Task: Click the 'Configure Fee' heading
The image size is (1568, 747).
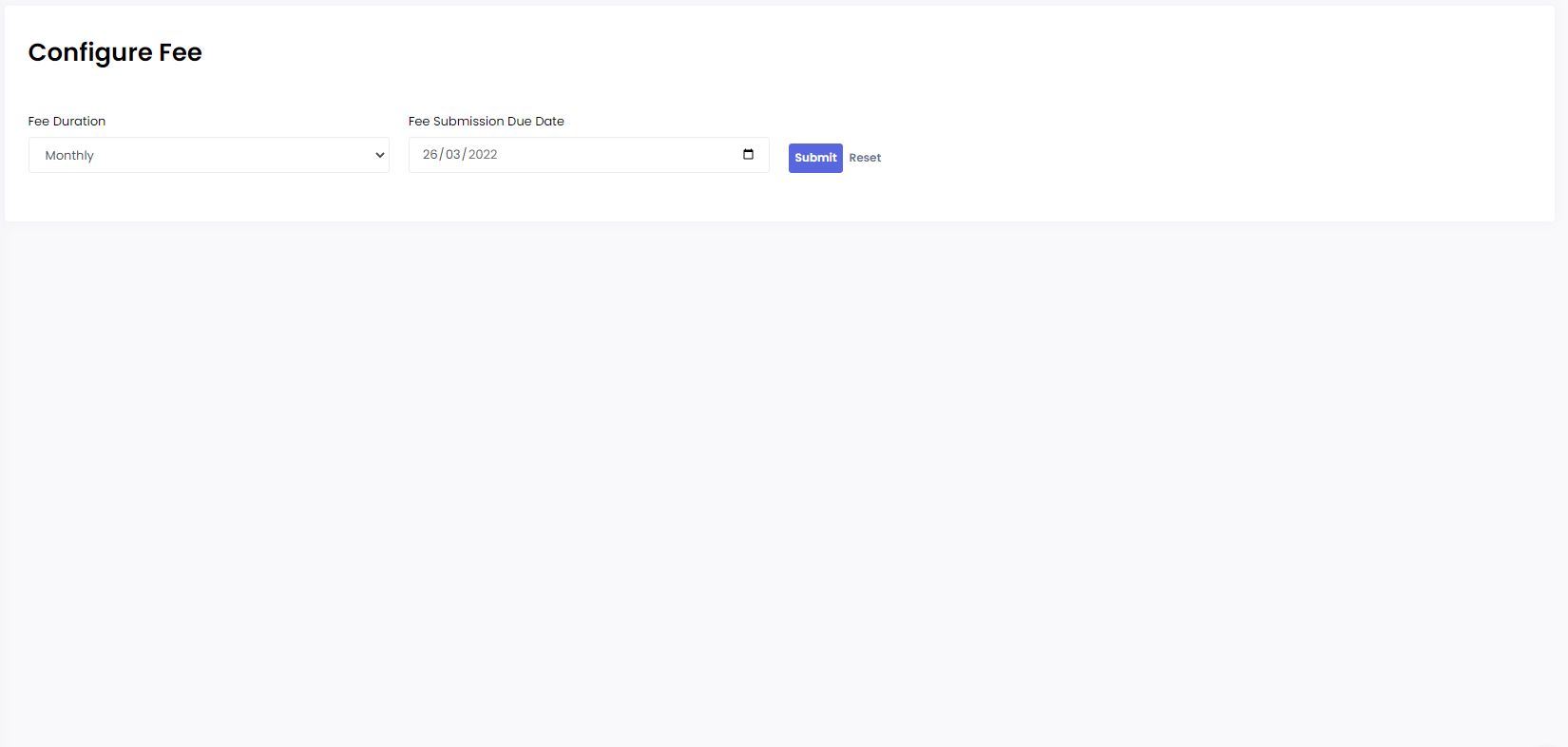Action: [x=115, y=52]
